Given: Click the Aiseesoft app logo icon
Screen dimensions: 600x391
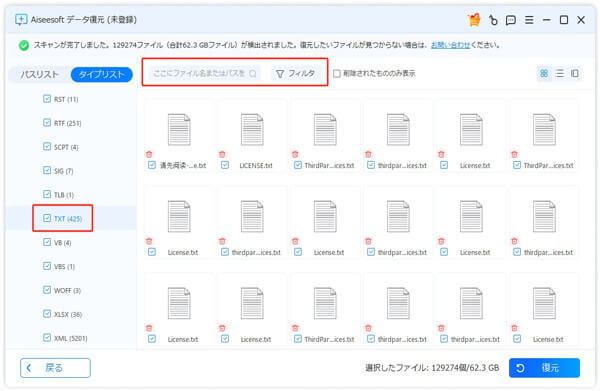Looking at the screenshot, I should 21,20.
